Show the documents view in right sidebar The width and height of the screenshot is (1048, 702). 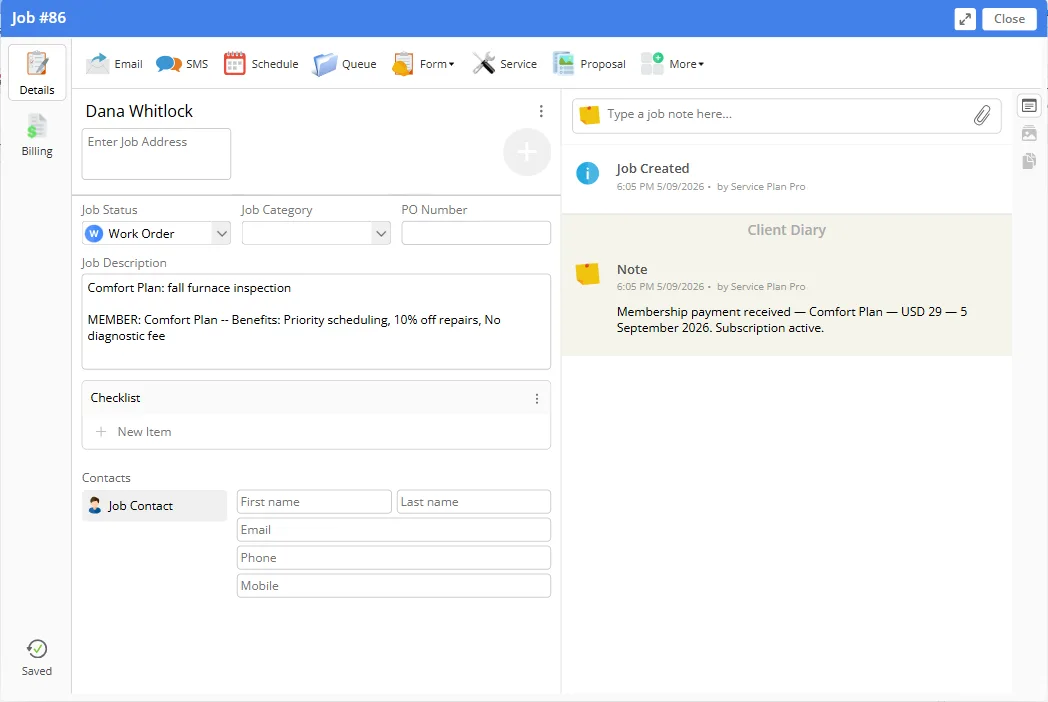[x=1029, y=161]
